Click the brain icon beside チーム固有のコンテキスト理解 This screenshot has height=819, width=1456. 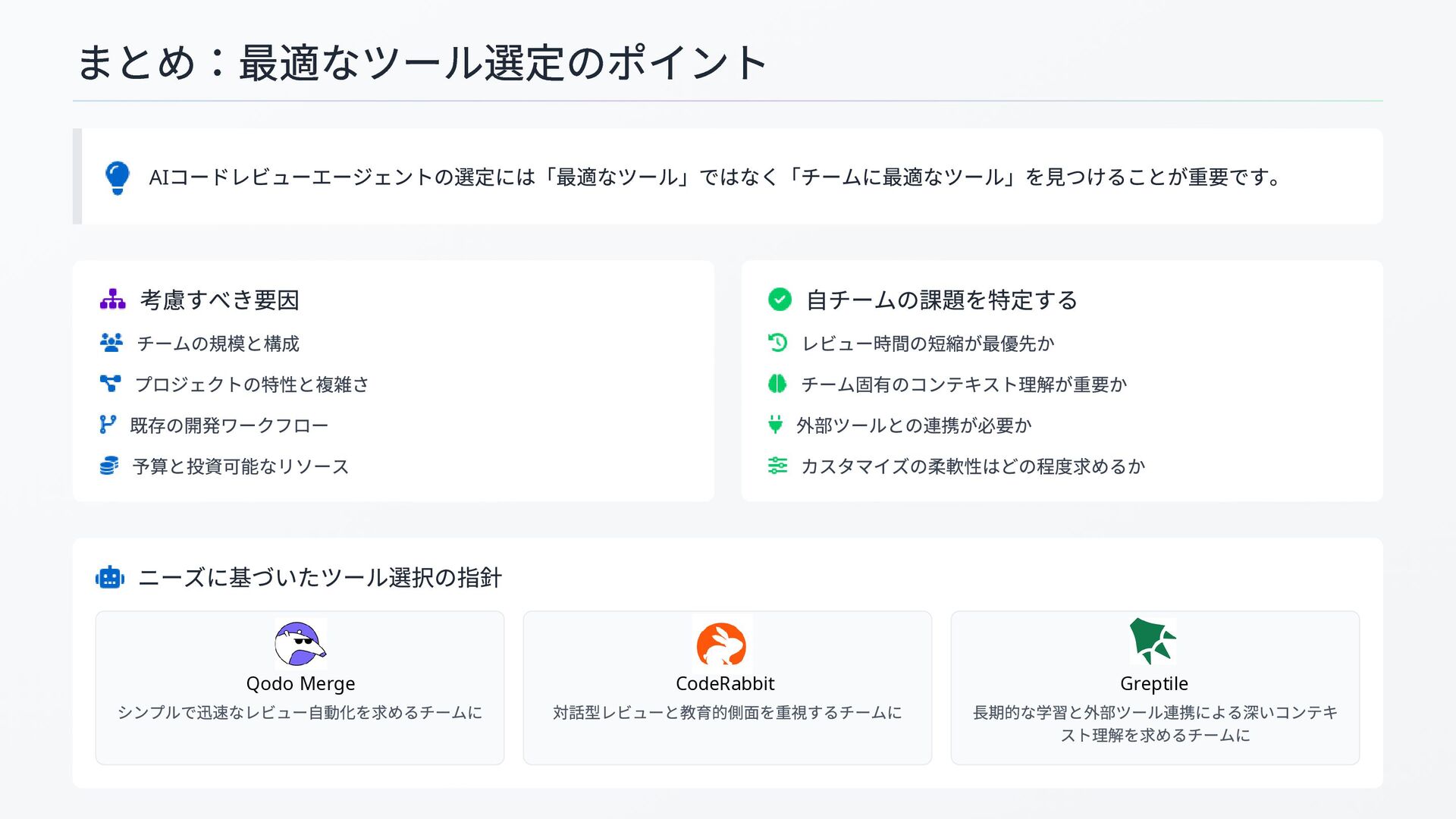pos(777,384)
